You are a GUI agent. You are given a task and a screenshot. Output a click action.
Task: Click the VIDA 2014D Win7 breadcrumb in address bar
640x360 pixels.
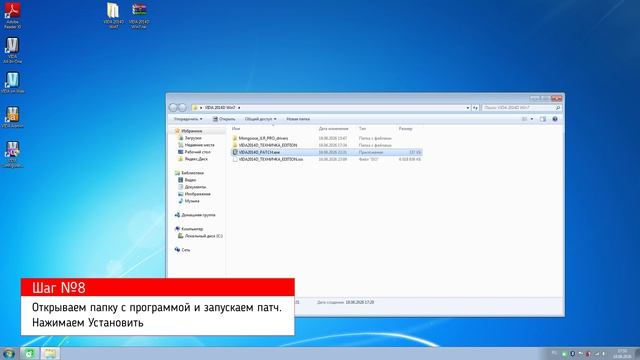[x=220, y=108]
